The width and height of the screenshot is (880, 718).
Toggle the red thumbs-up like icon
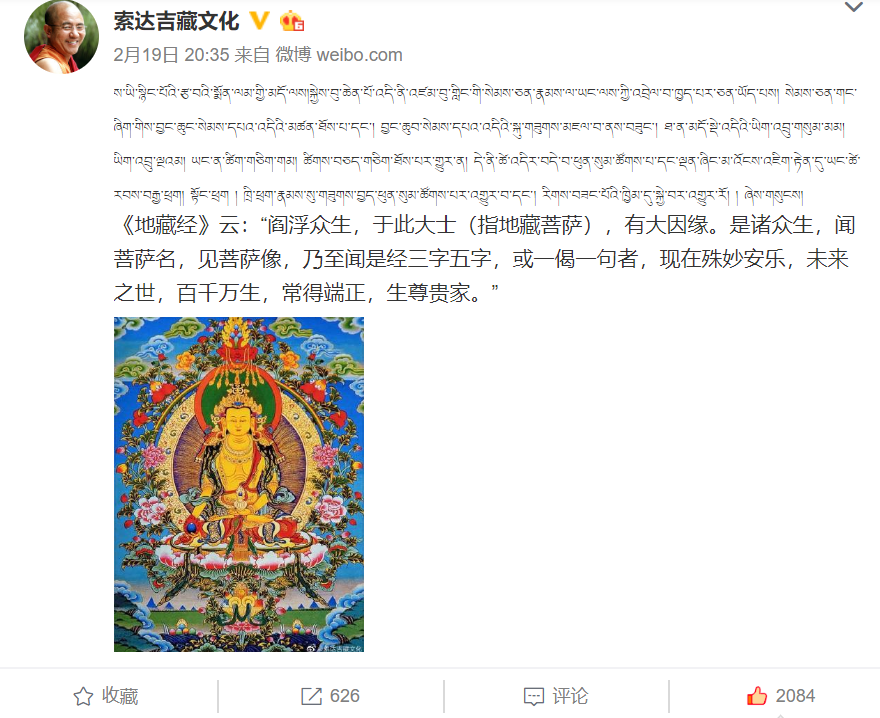pyautogui.click(x=757, y=696)
